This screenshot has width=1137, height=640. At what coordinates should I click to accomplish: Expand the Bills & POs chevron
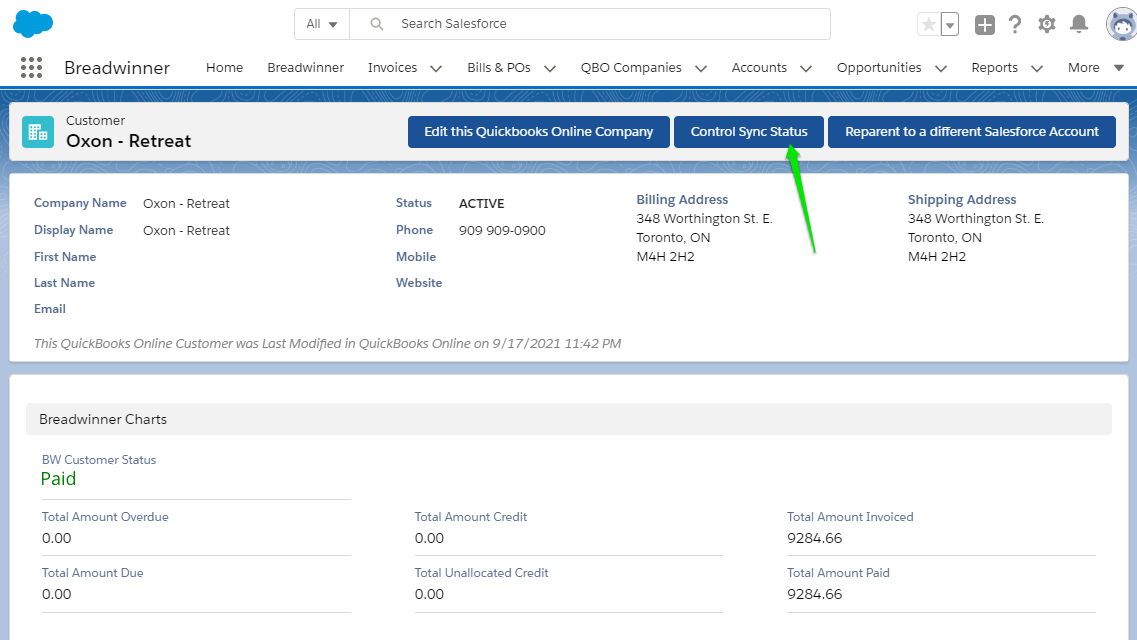(x=550, y=68)
